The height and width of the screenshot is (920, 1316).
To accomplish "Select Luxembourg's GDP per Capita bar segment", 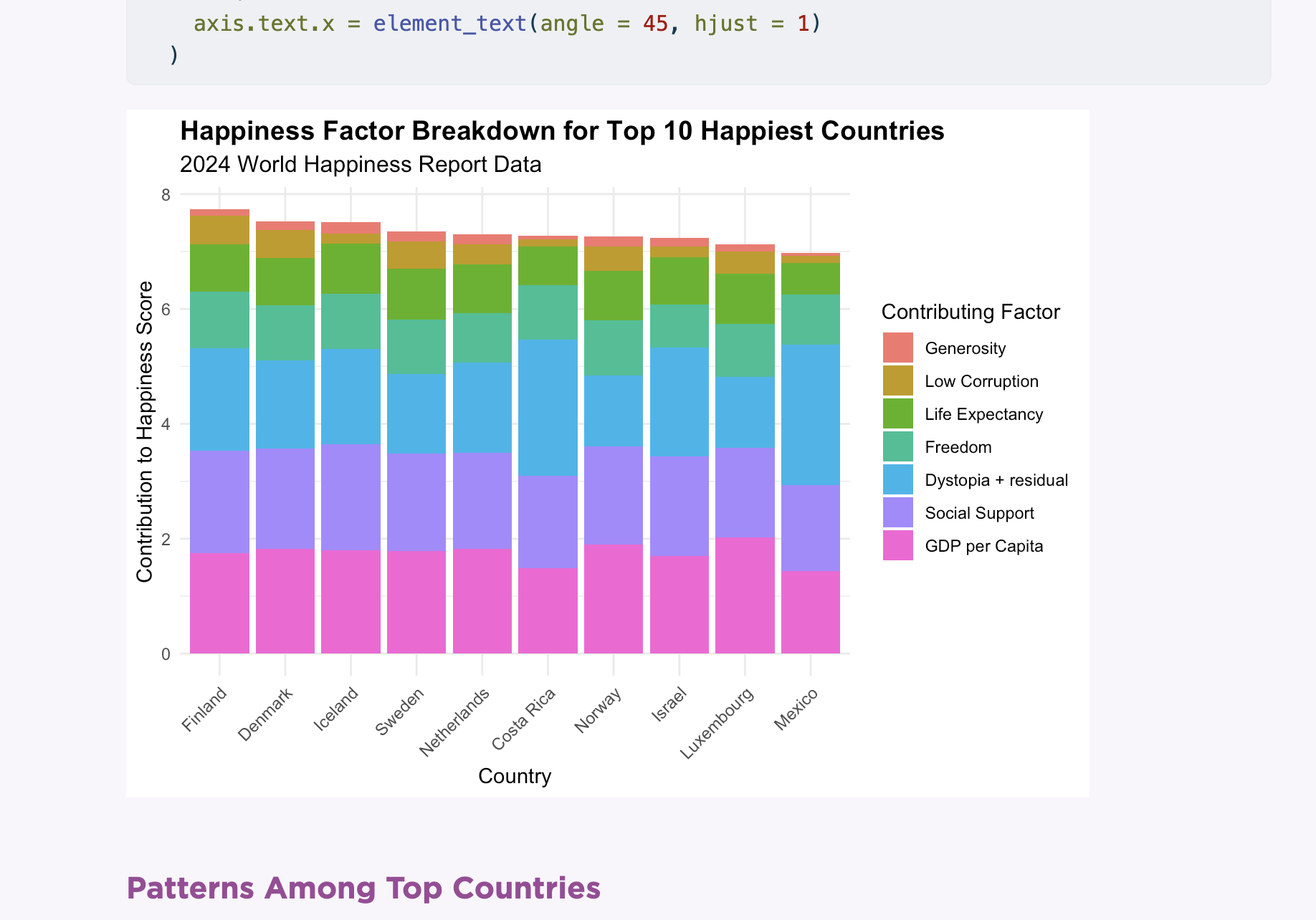I will [x=745, y=595].
